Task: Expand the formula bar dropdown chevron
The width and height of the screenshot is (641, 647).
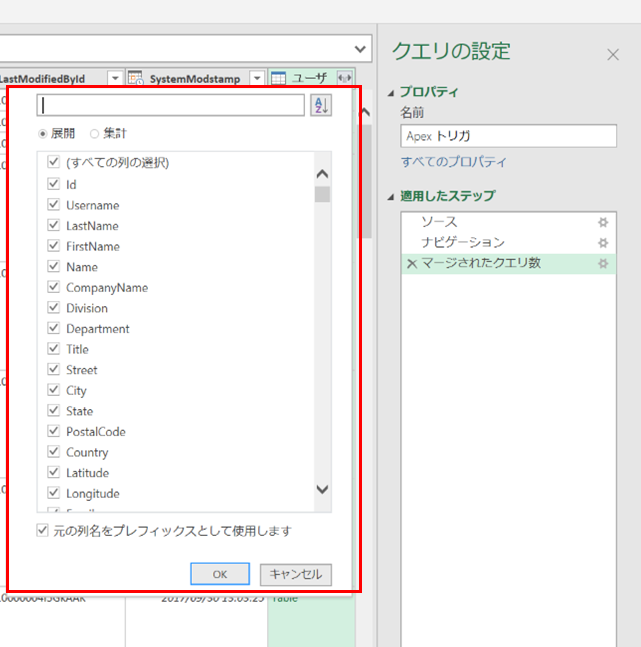Action: tap(360, 49)
